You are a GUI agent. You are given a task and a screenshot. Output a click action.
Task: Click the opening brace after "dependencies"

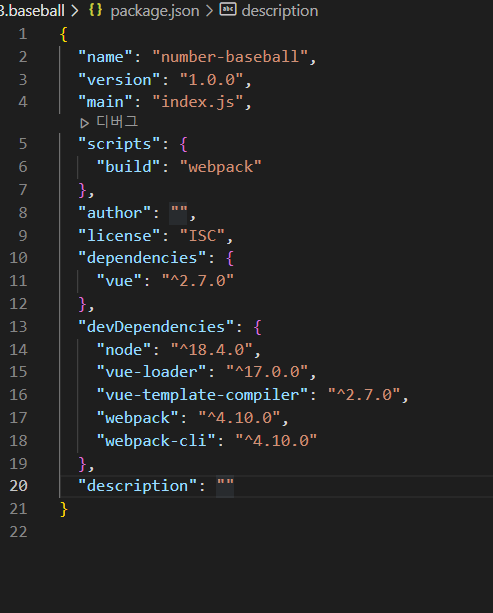click(x=229, y=258)
